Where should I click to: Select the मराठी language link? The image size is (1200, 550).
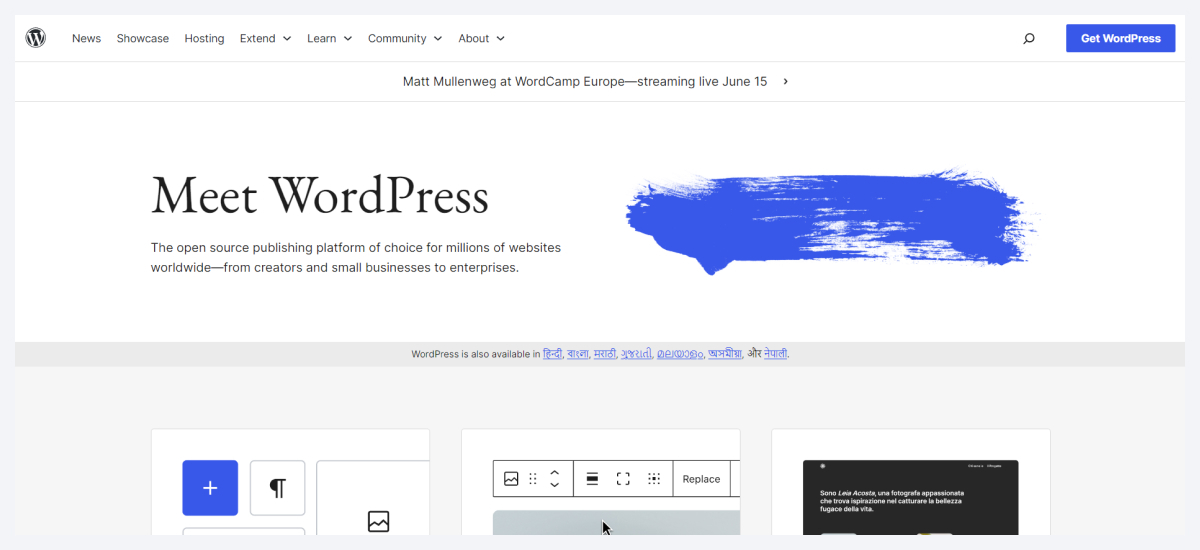pos(604,354)
